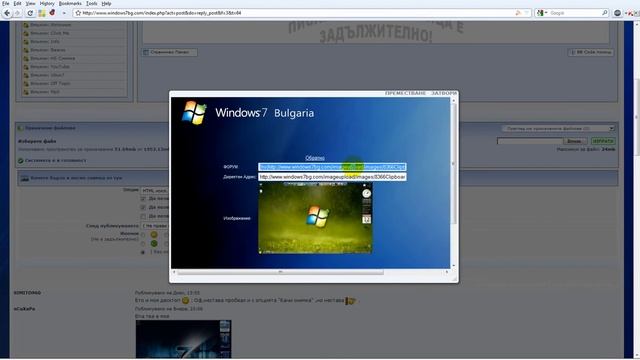Click the BB Code help button
640x360 pixels.
(591, 52)
